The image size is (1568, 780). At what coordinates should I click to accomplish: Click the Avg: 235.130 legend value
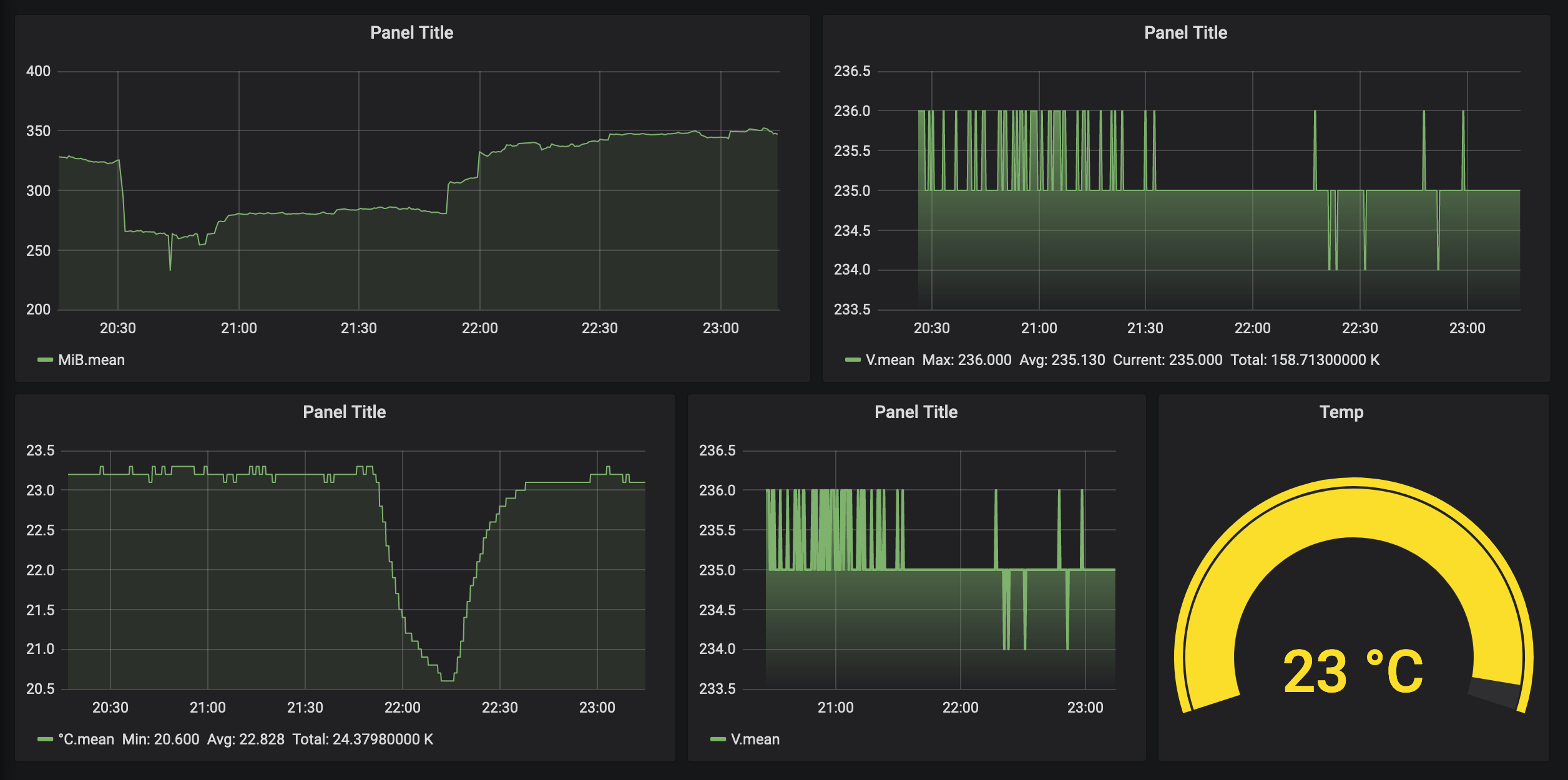coord(1062,360)
